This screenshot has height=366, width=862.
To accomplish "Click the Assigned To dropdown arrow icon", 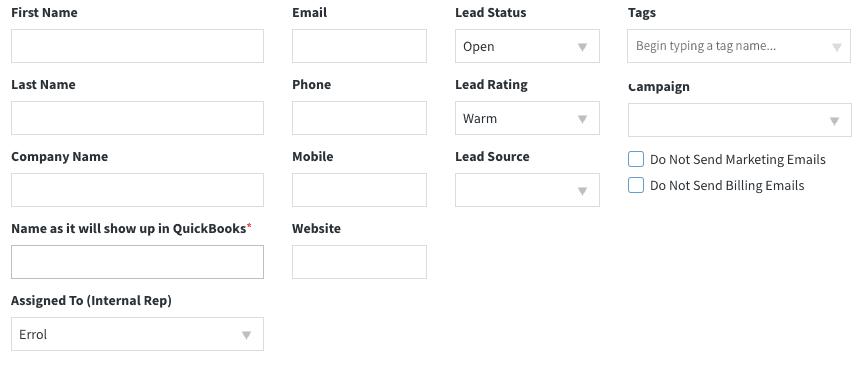I will (246, 335).
